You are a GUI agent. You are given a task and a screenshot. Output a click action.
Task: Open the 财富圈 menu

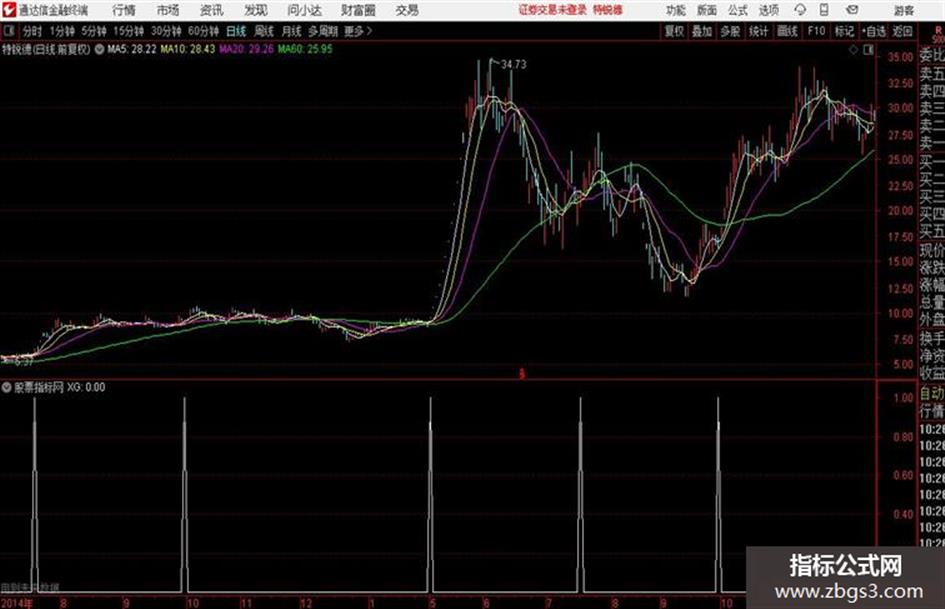(x=358, y=10)
